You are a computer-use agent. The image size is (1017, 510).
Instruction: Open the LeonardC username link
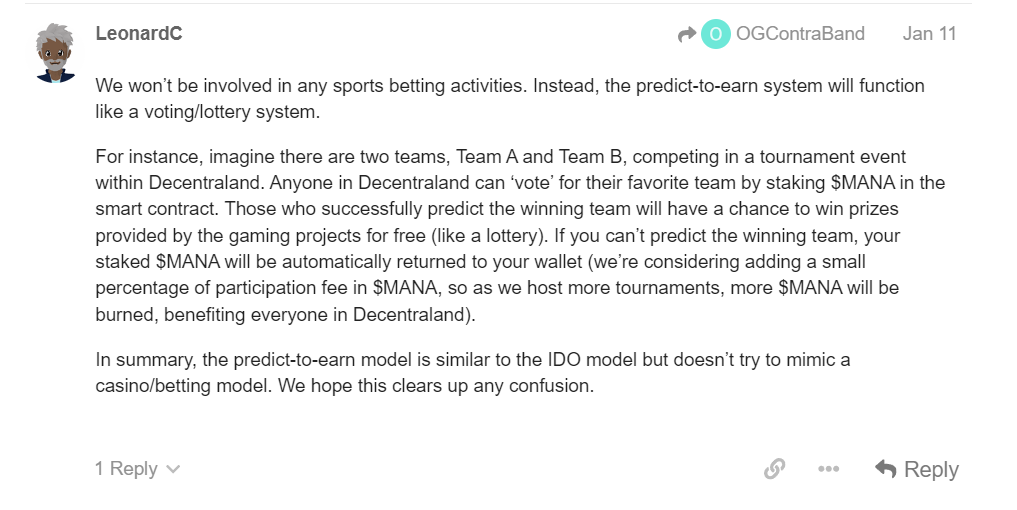pos(138,34)
